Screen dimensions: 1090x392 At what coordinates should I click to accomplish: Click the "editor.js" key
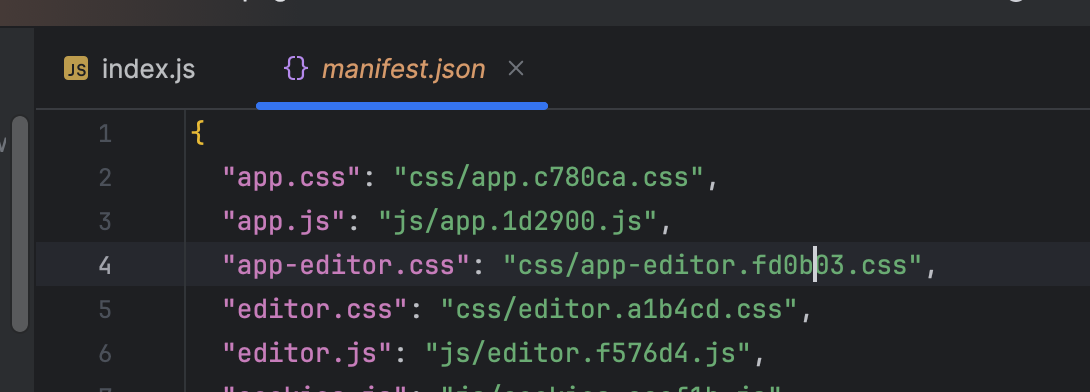(307, 354)
